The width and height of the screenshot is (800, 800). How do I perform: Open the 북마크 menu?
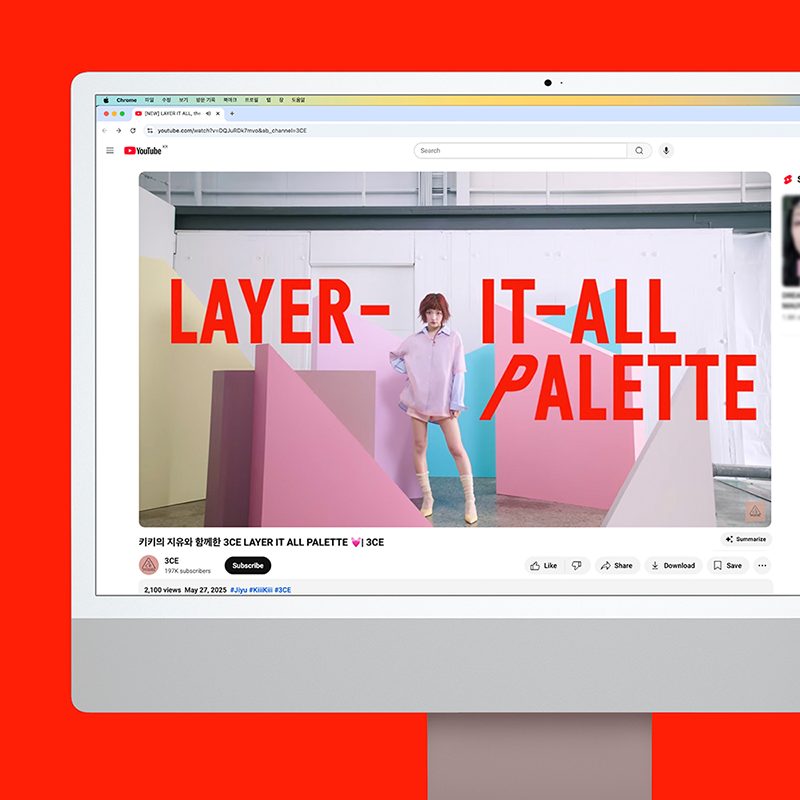(230, 100)
